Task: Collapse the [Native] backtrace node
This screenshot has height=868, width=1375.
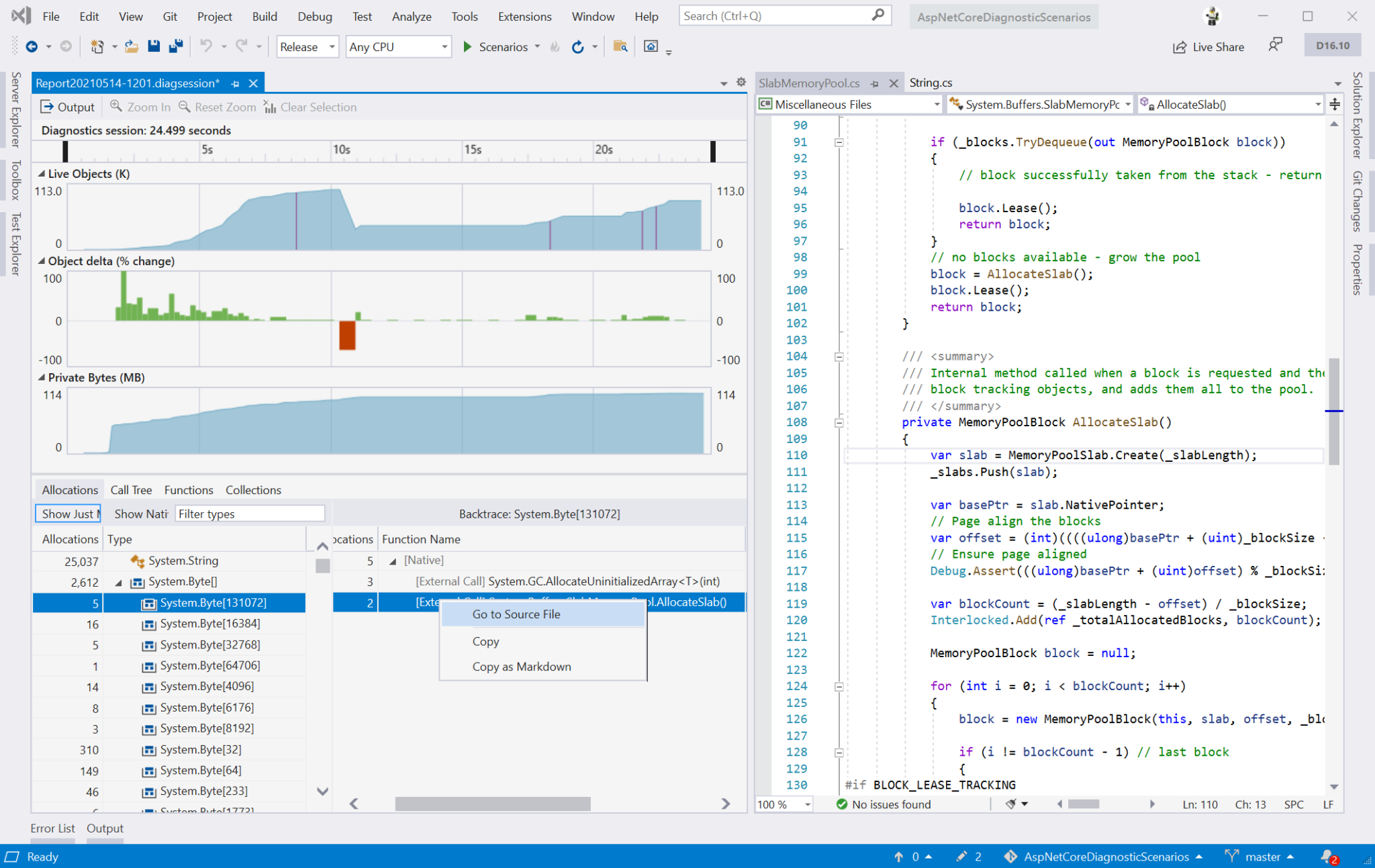Action: click(393, 561)
